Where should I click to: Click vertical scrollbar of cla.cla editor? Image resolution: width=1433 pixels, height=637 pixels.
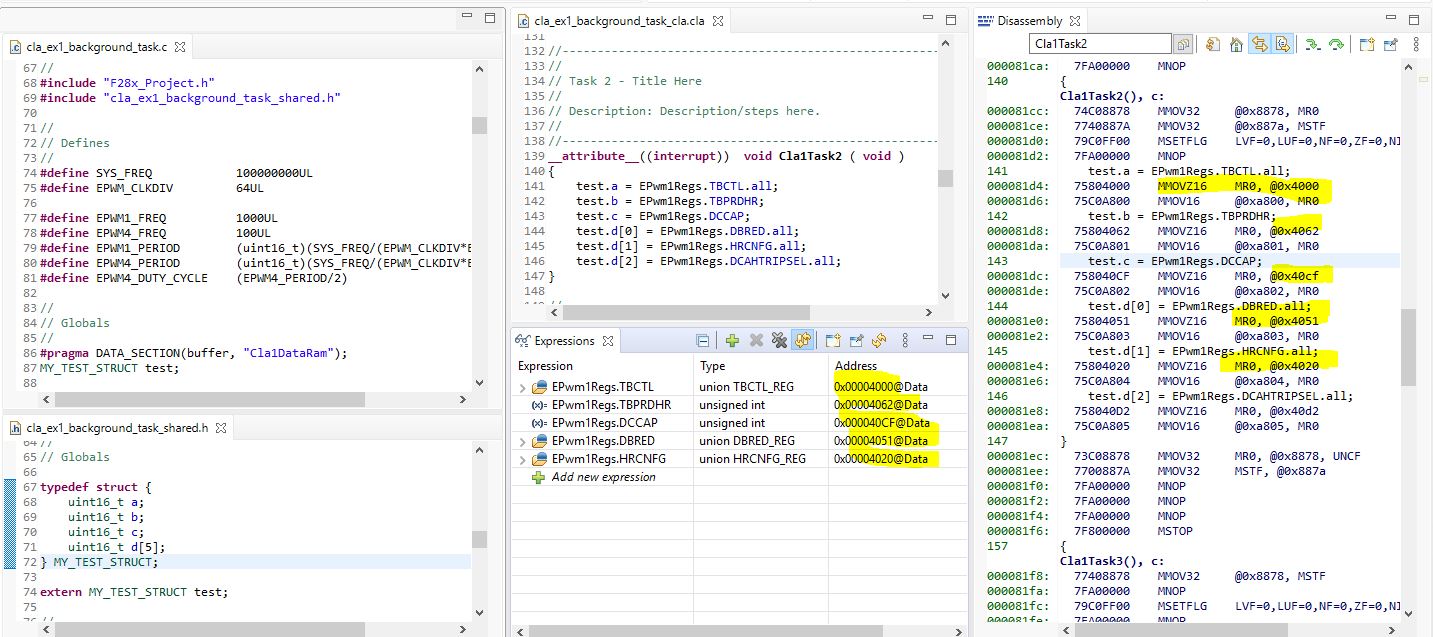pyautogui.click(x=946, y=178)
